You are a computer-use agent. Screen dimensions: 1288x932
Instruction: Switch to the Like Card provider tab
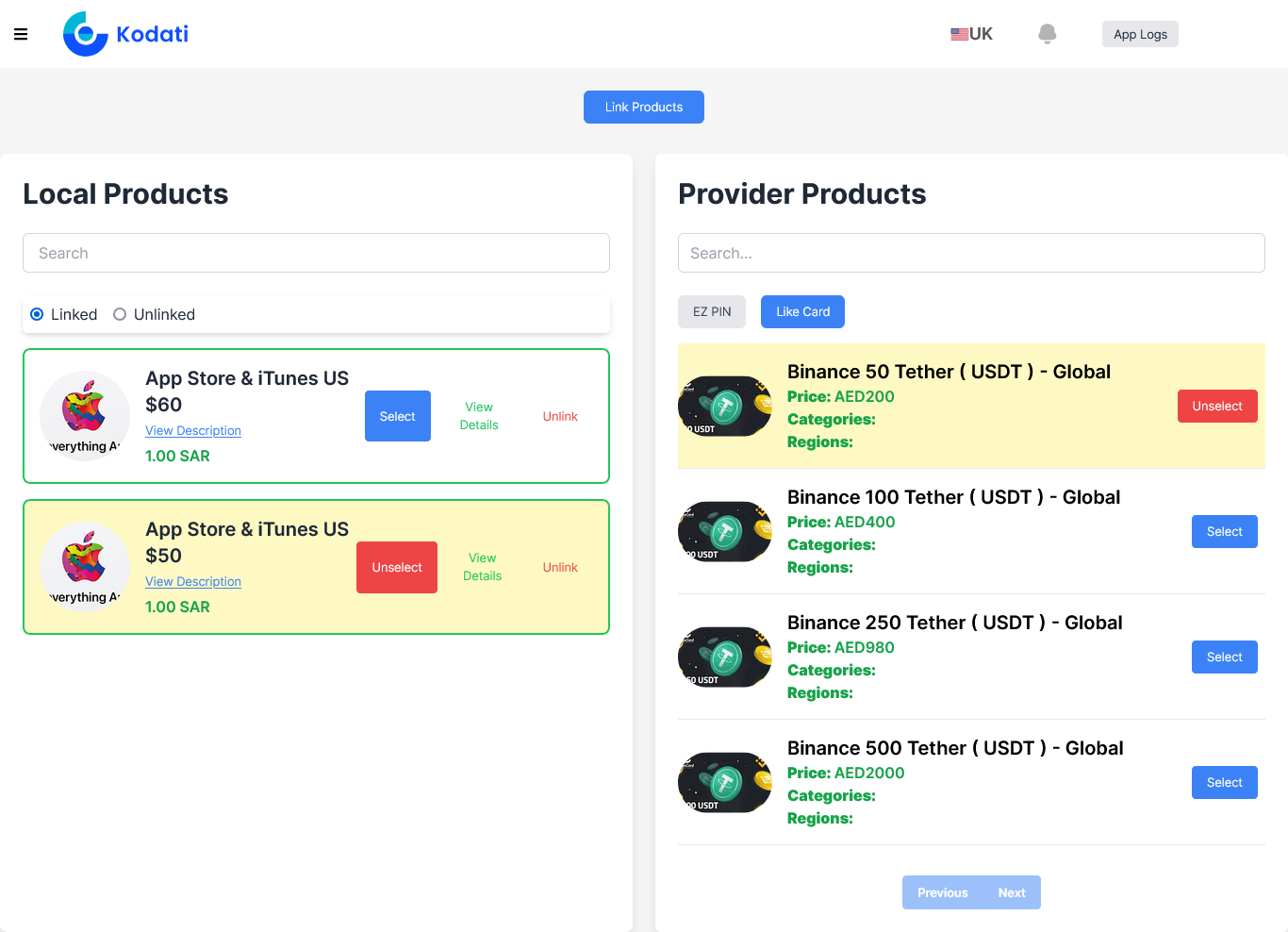tap(802, 311)
